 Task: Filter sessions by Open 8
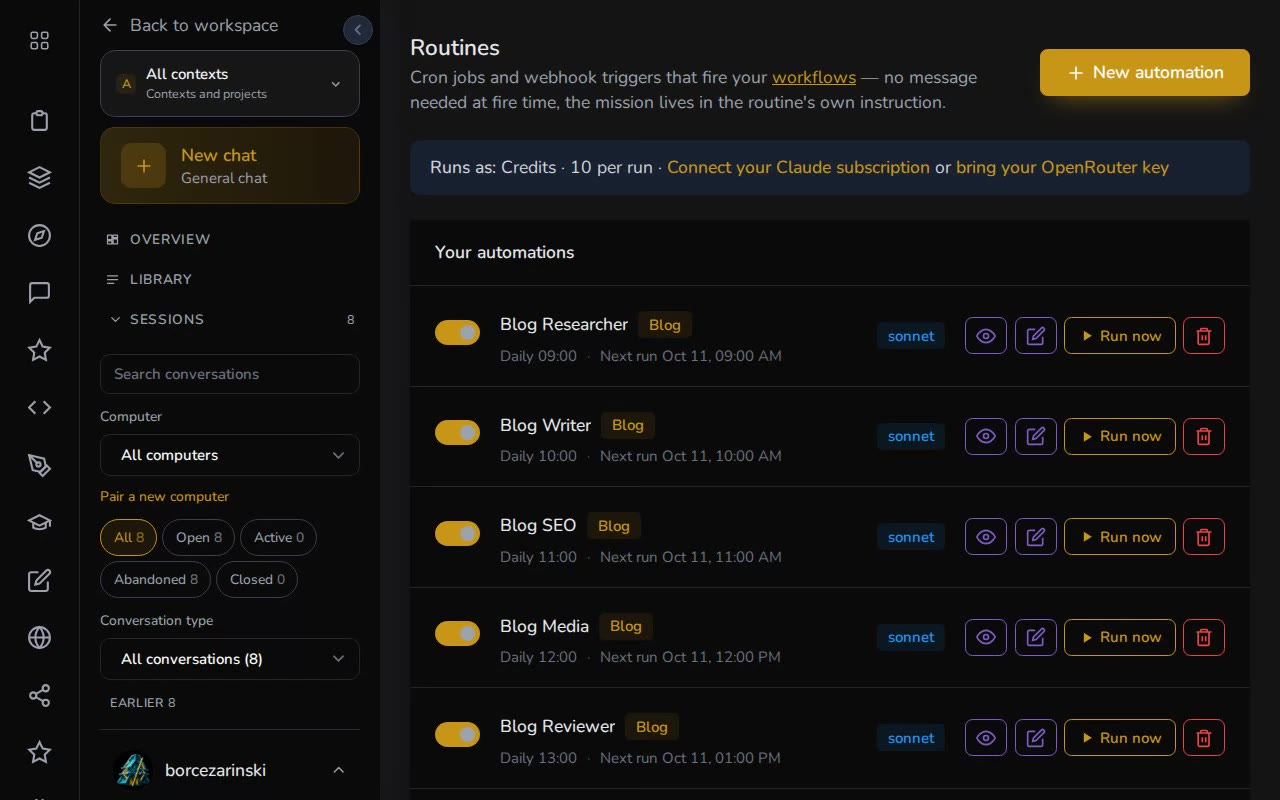(198, 537)
